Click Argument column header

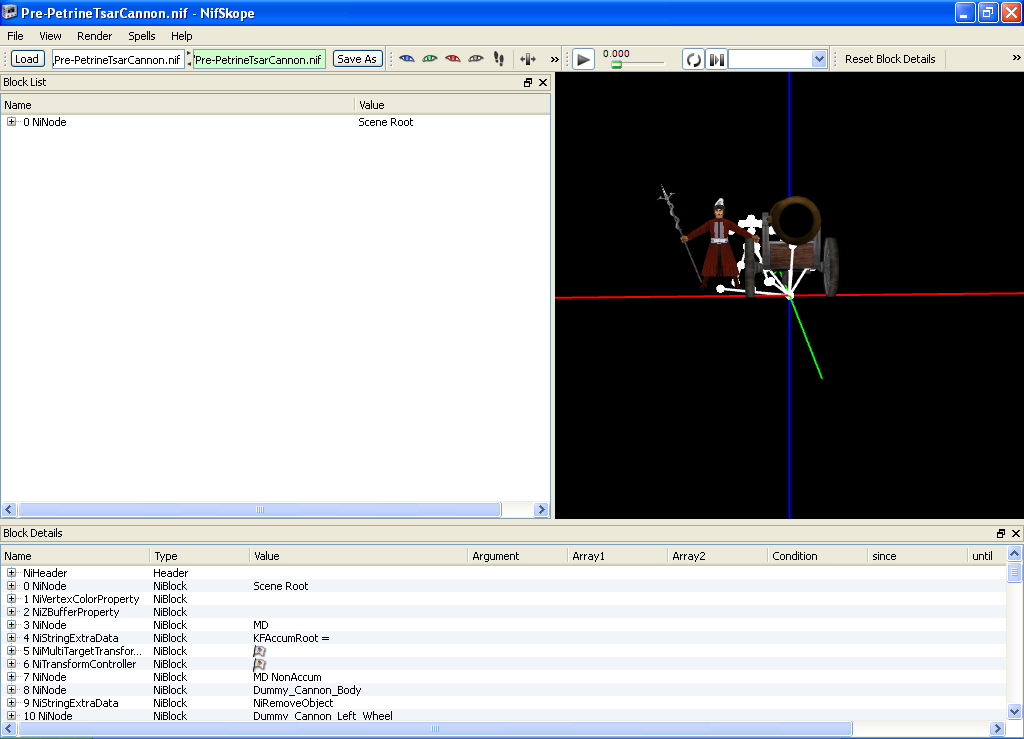518,556
